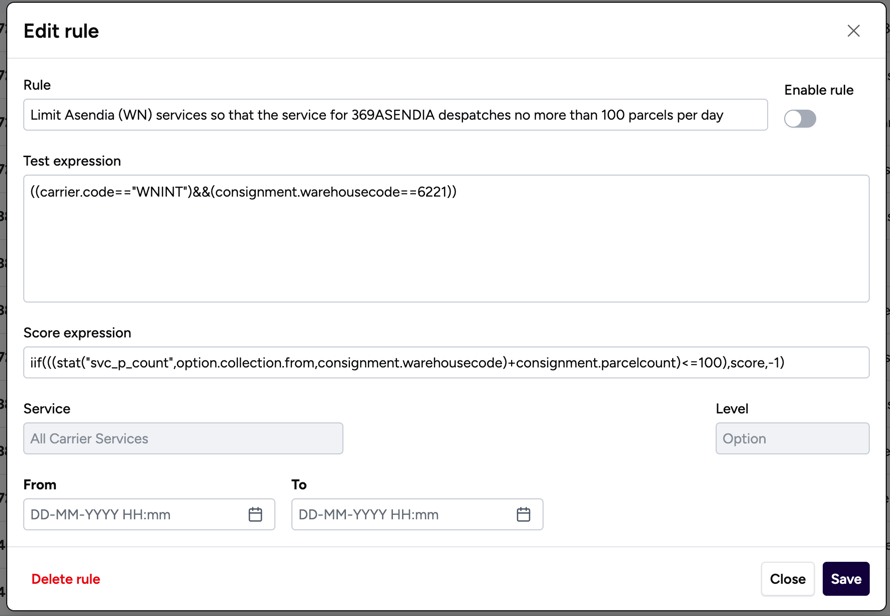Focus the From date input

149,514
